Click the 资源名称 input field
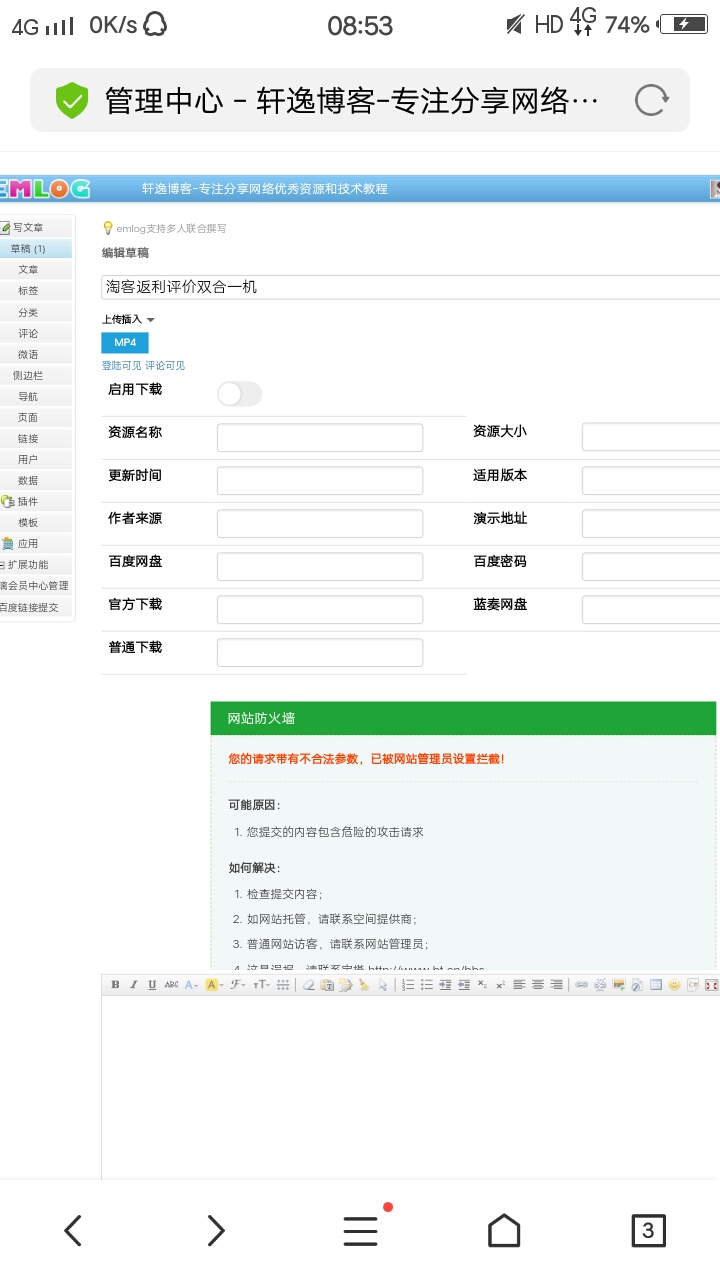The image size is (720, 1280). click(x=320, y=437)
